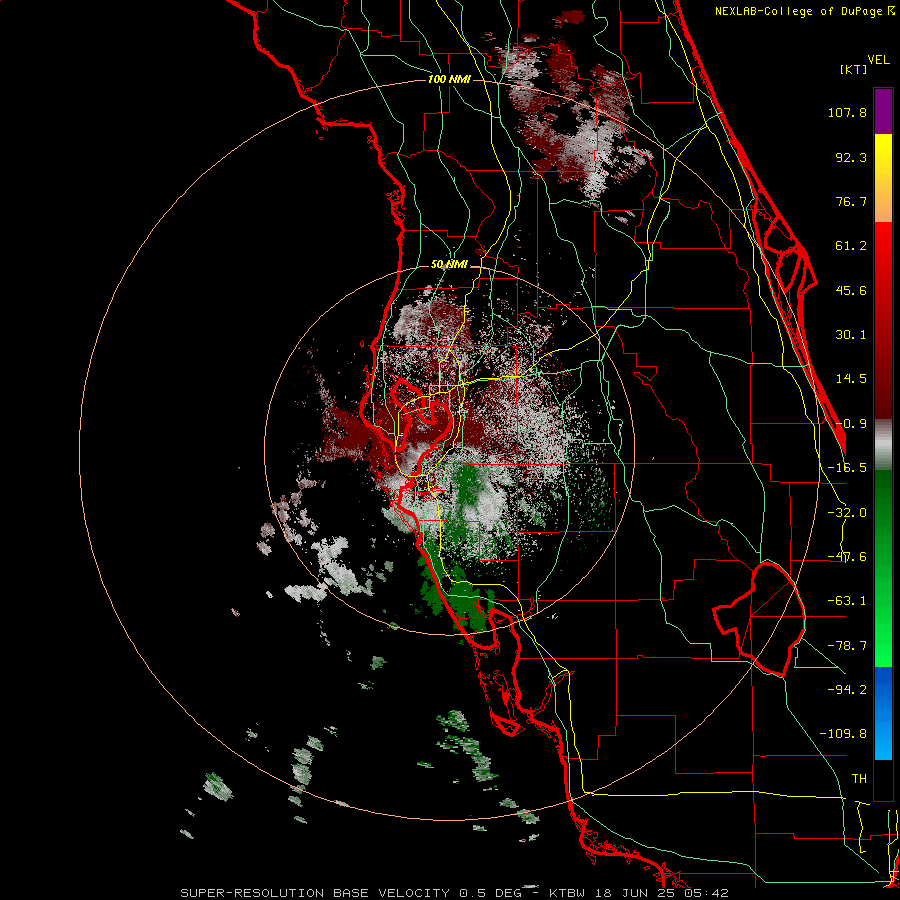The image size is (900, 900).
Task: Click the purple segment of velocity color bar
Action: tap(883, 111)
